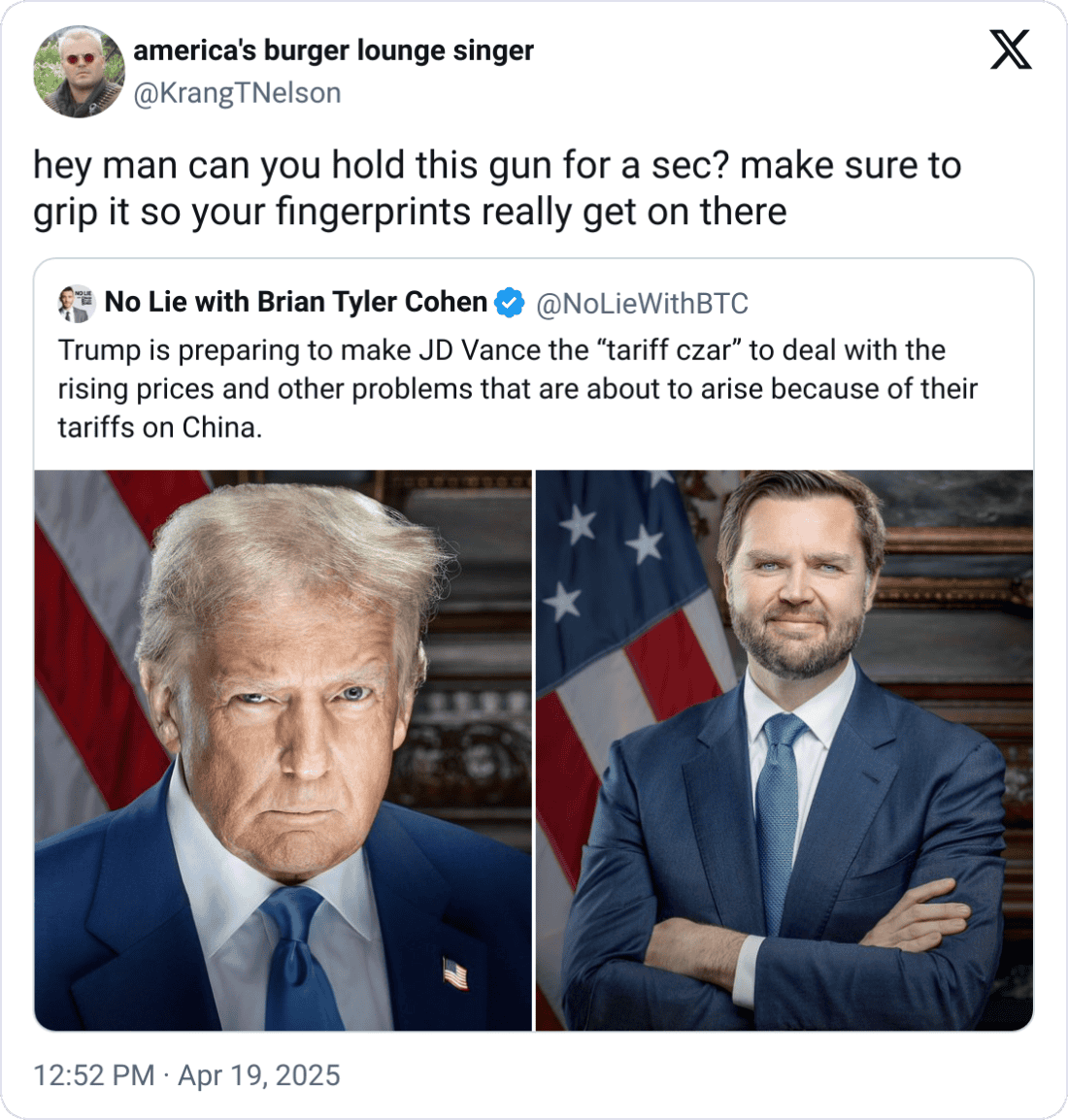Click "tariffs on China." quote line
1068x1120 pixels.
pyautogui.click(x=160, y=428)
